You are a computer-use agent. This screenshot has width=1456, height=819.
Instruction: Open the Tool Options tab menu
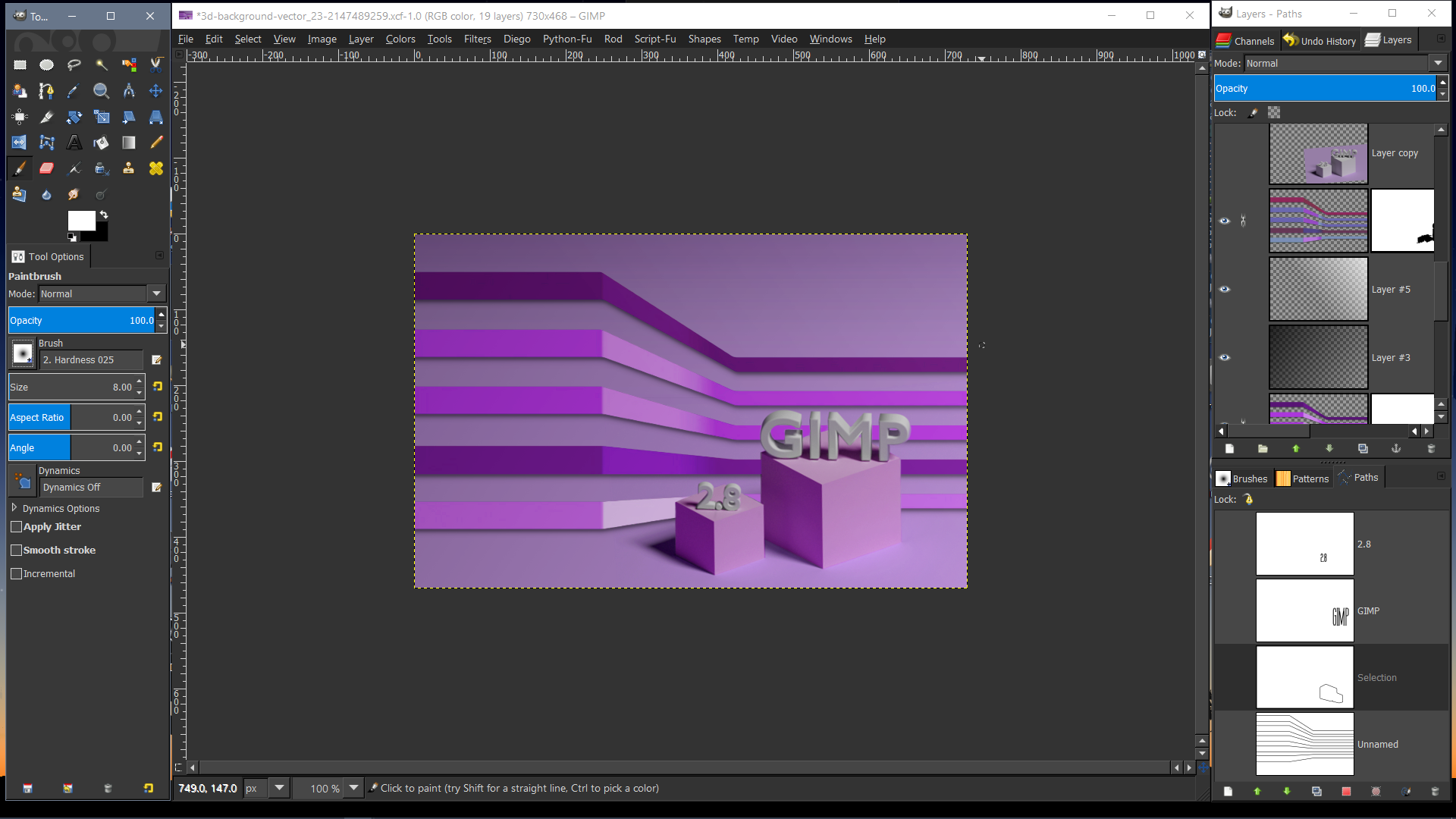pos(159,256)
